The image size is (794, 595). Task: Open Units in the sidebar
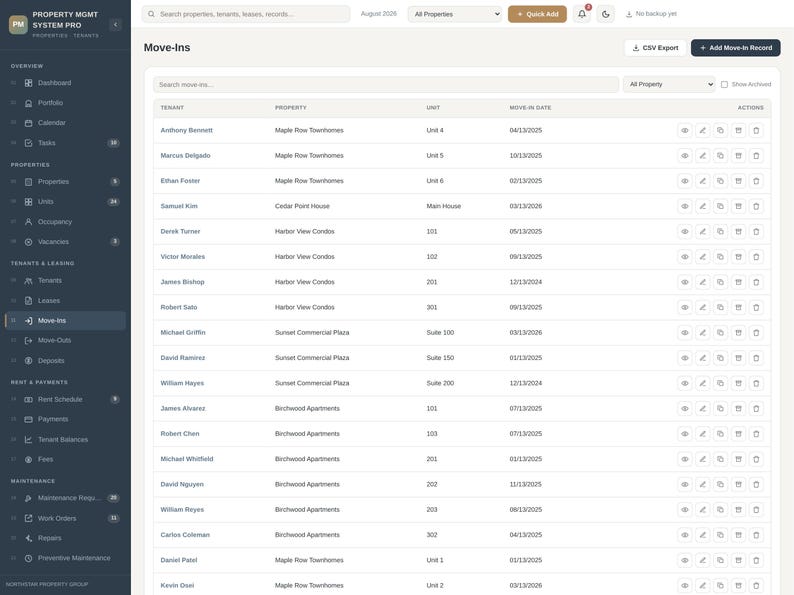pyautogui.click(x=65, y=202)
